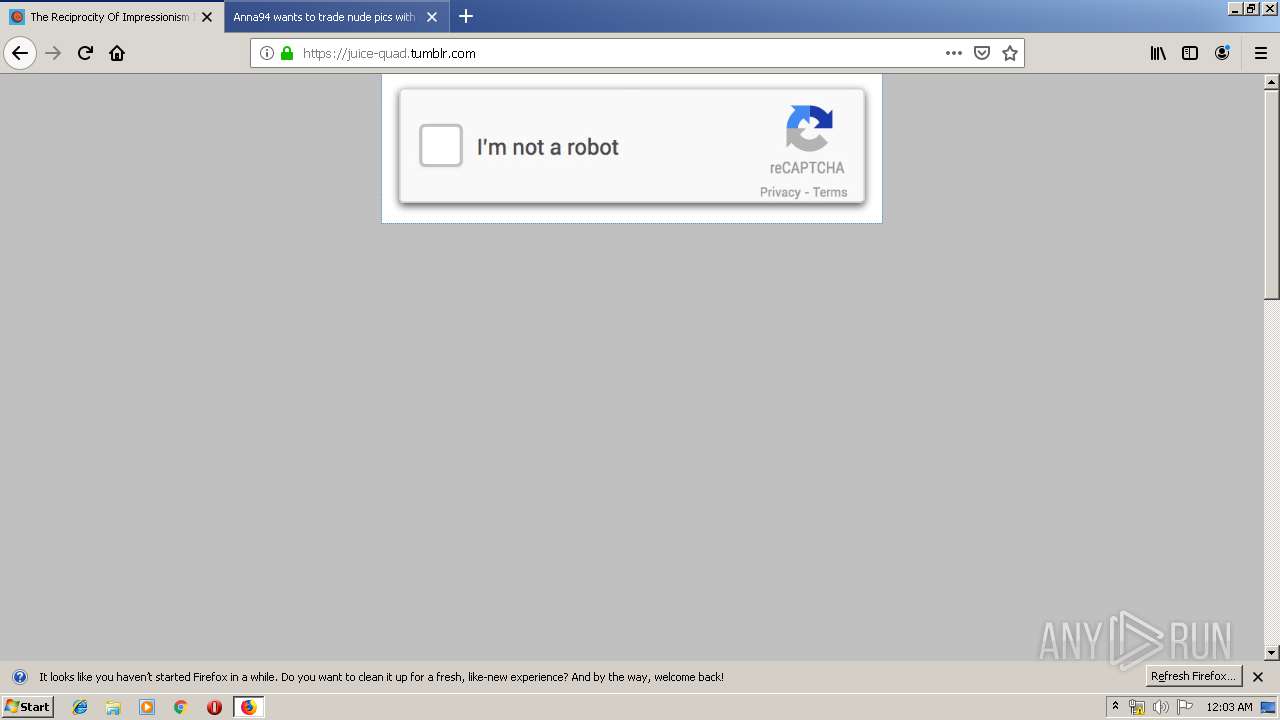Open the Library view
Viewport: 1280px width, 720px height.
click(x=1158, y=53)
